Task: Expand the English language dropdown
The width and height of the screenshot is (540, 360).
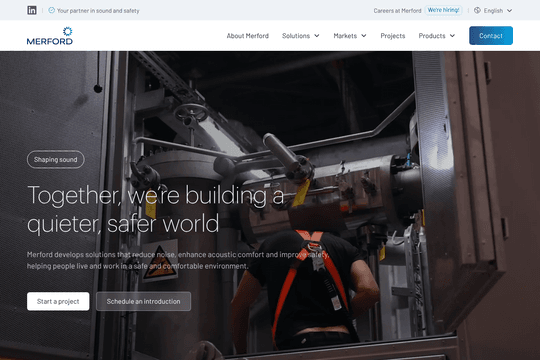Action: pos(498,11)
